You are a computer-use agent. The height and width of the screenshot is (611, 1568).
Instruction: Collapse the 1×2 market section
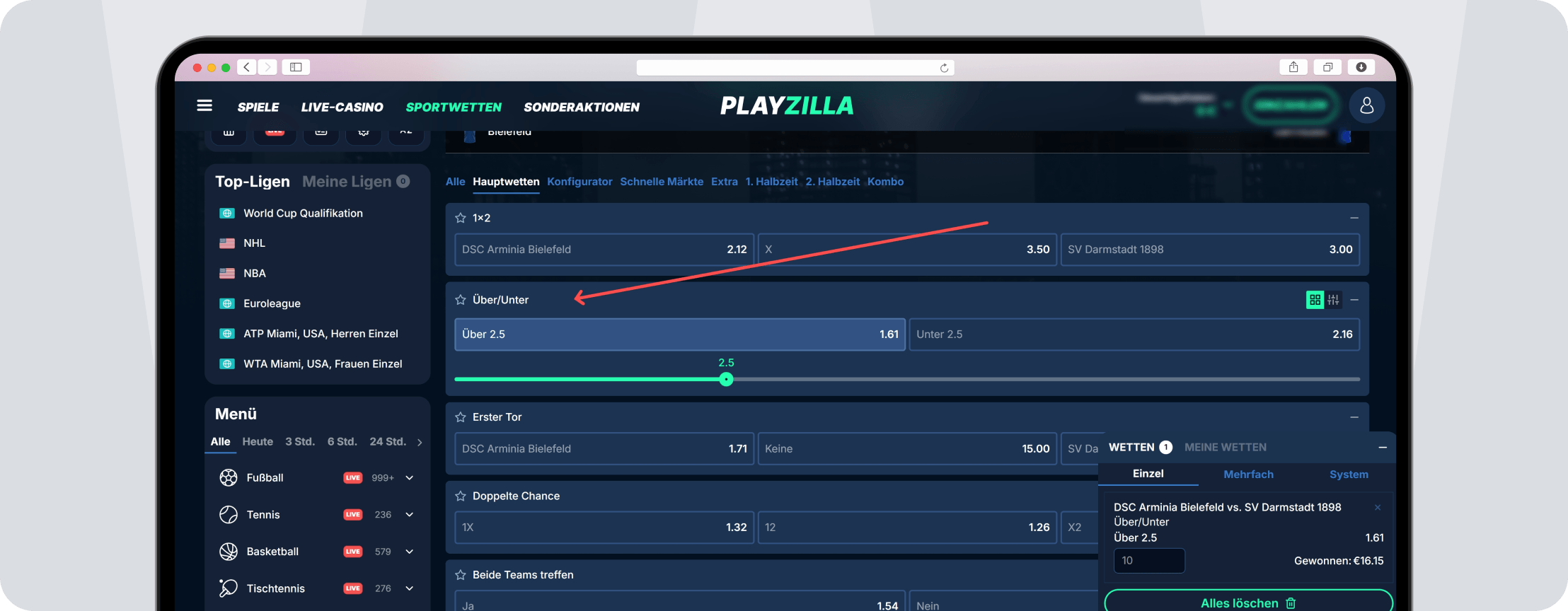pyautogui.click(x=1354, y=218)
